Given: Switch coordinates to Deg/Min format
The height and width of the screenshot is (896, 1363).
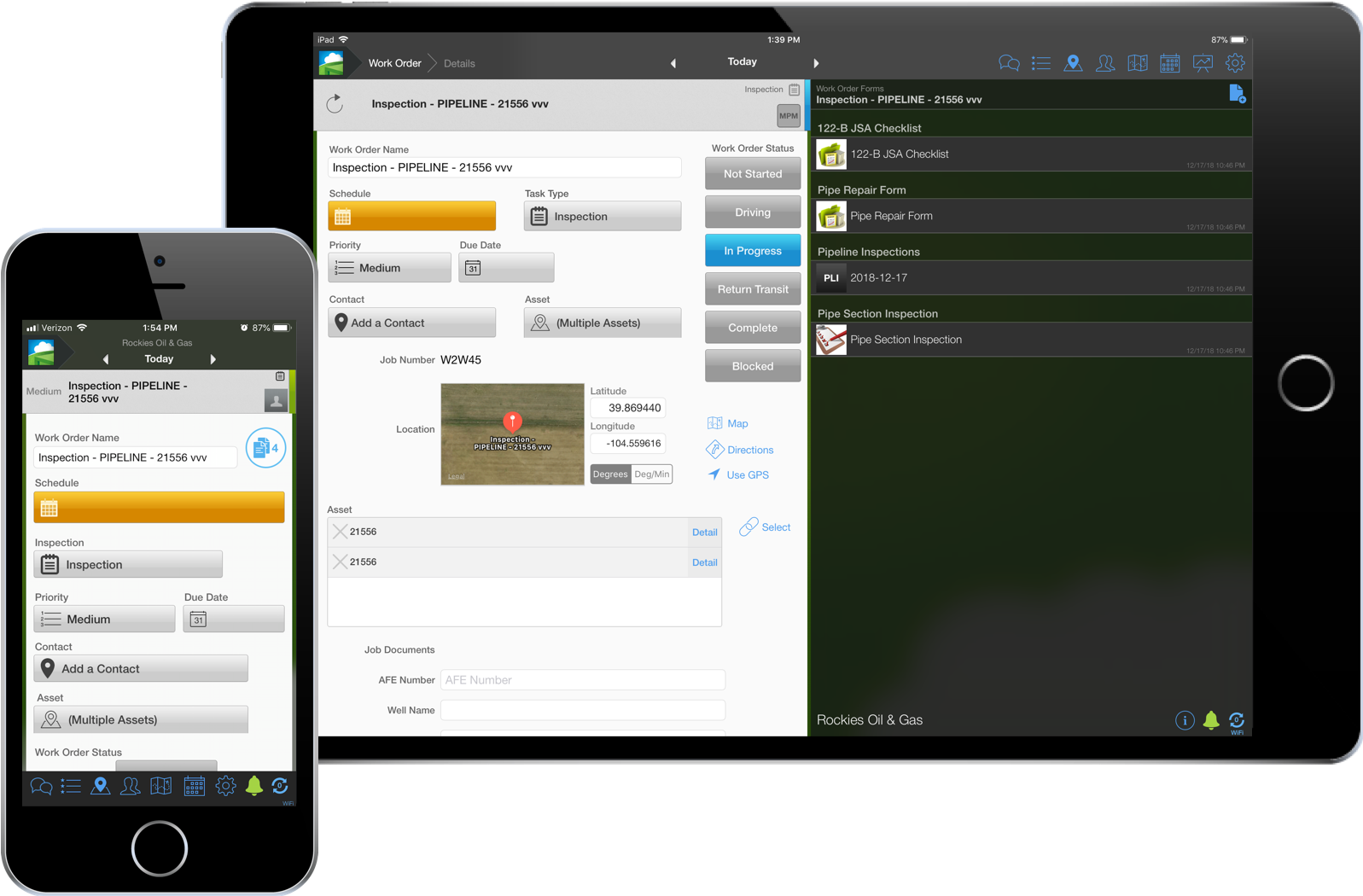Looking at the screenshot, I should point(652,474).
